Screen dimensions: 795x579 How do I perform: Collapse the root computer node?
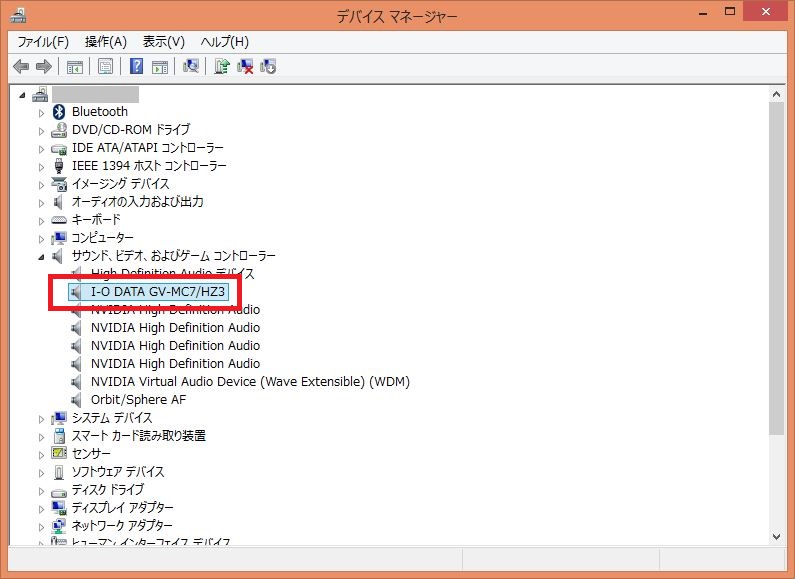[x=22, y=95]
